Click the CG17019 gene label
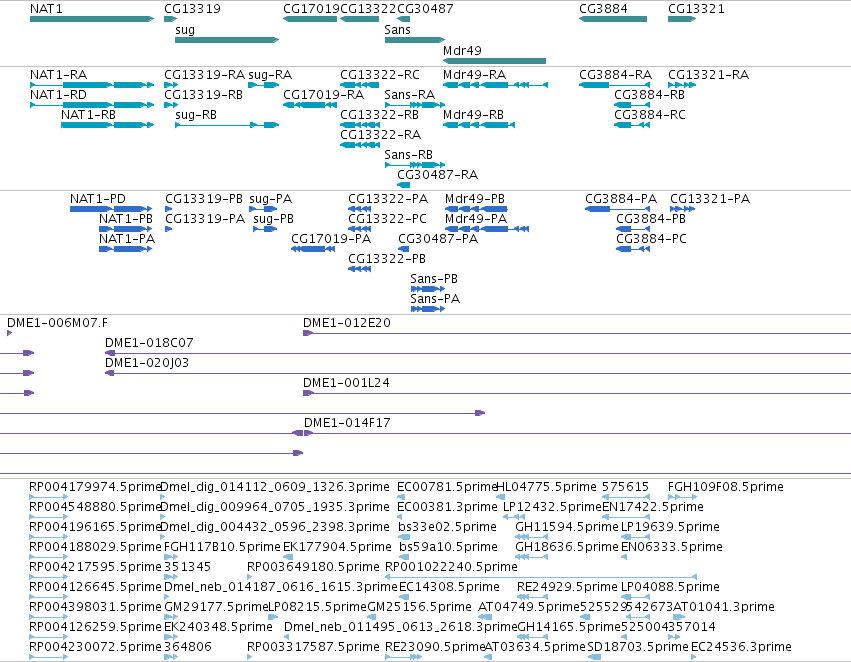 click(x=311, y=9)
